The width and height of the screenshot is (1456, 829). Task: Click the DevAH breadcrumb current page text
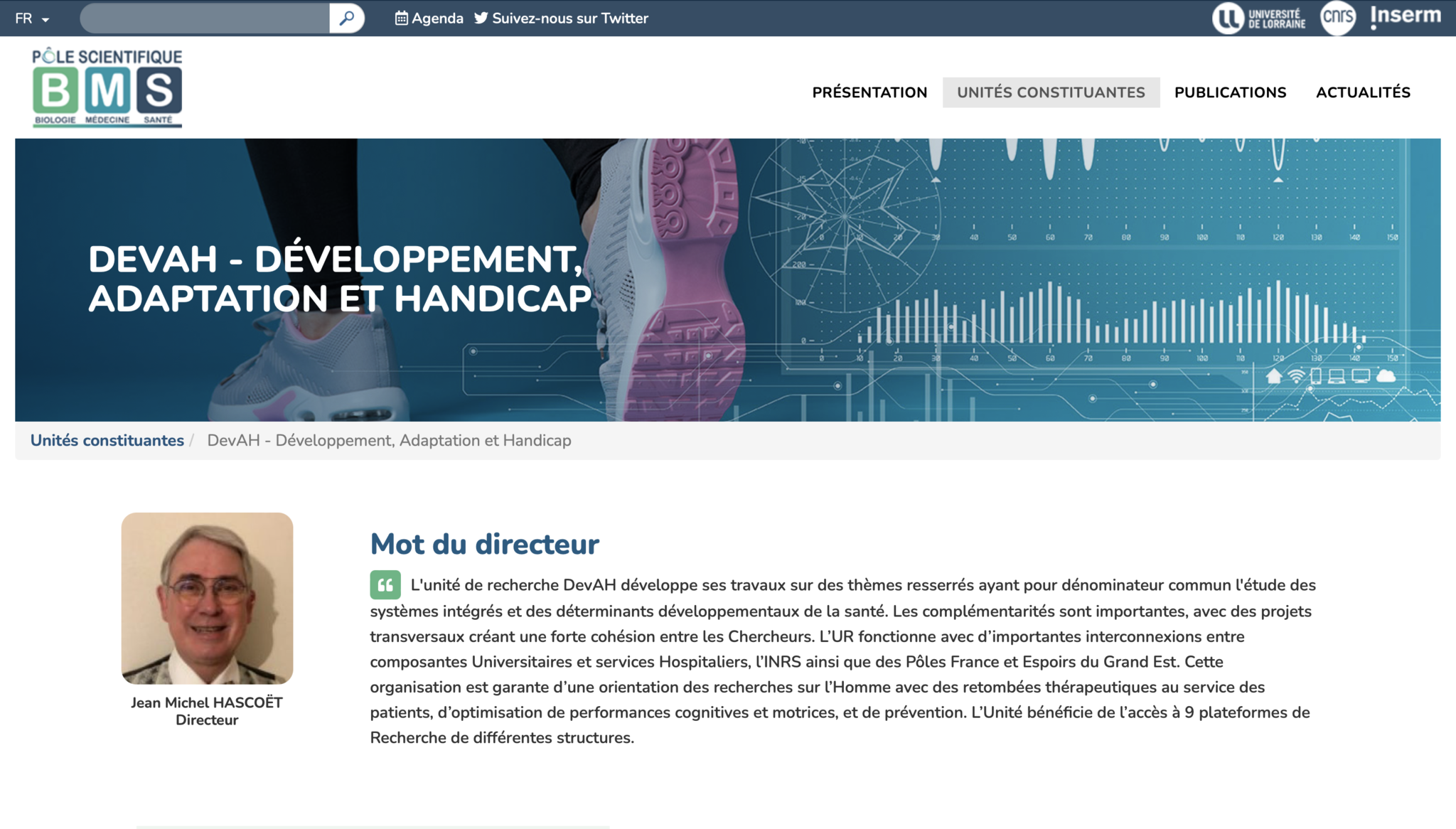(389, 440)
